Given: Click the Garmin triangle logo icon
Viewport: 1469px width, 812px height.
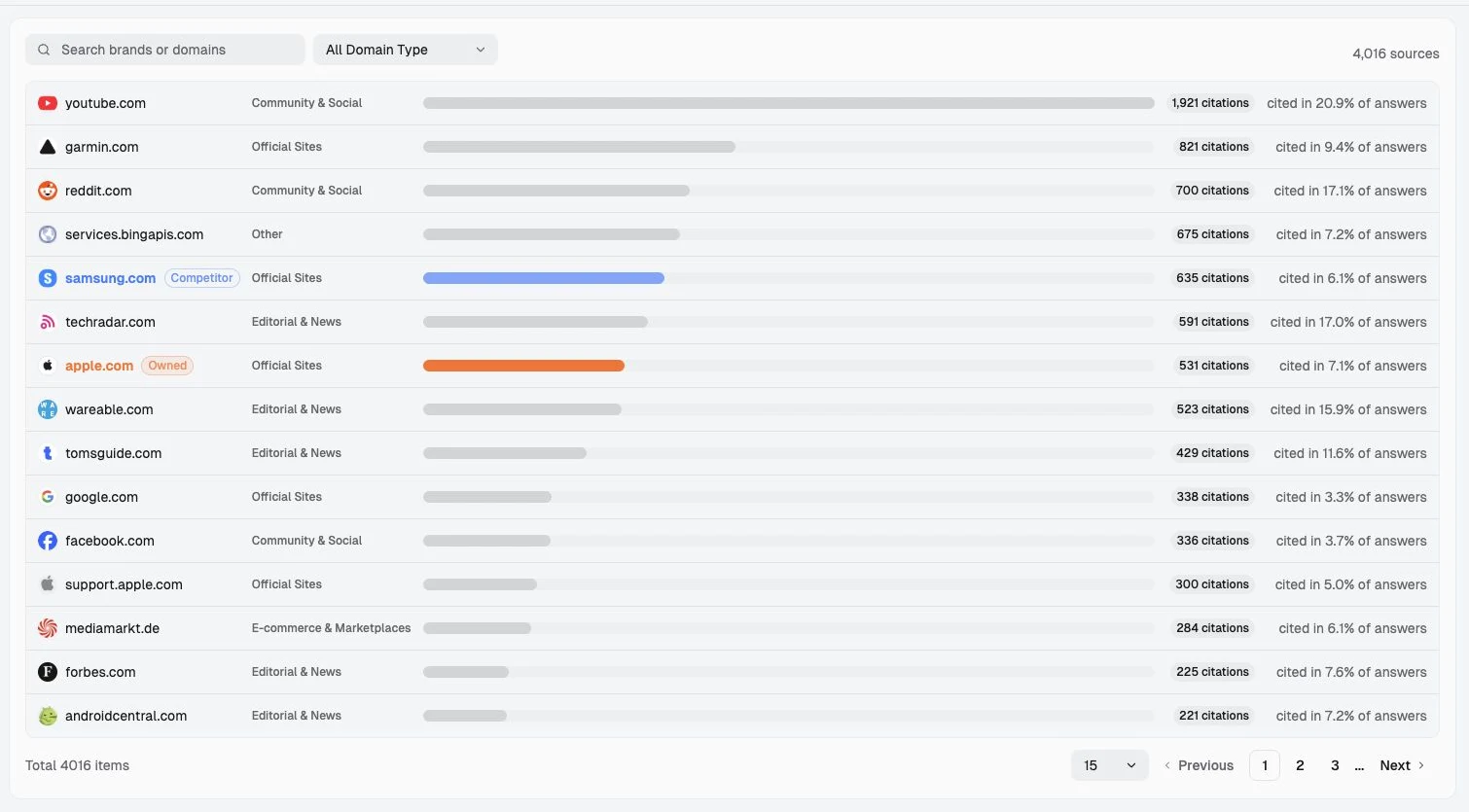Looking at the screenshot, I should click(47, 147).
